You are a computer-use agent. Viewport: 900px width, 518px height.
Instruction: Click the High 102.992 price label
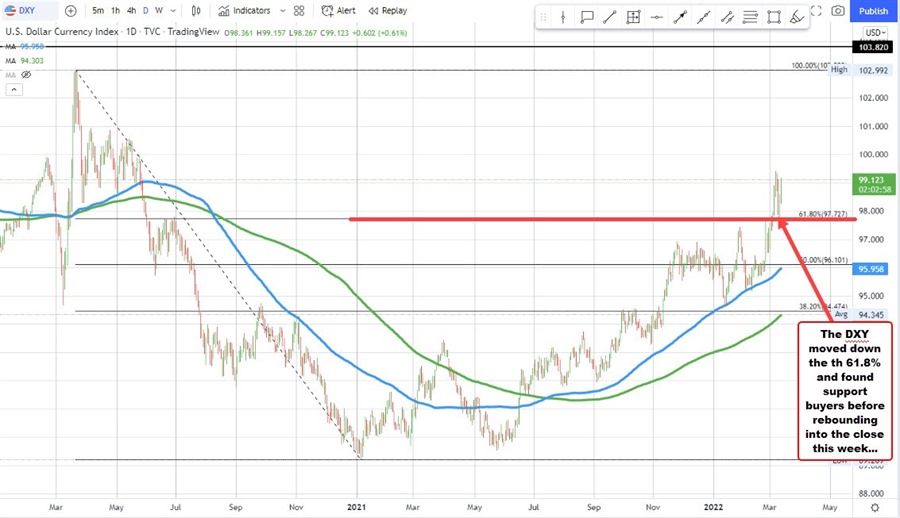(x=861, y=70)
